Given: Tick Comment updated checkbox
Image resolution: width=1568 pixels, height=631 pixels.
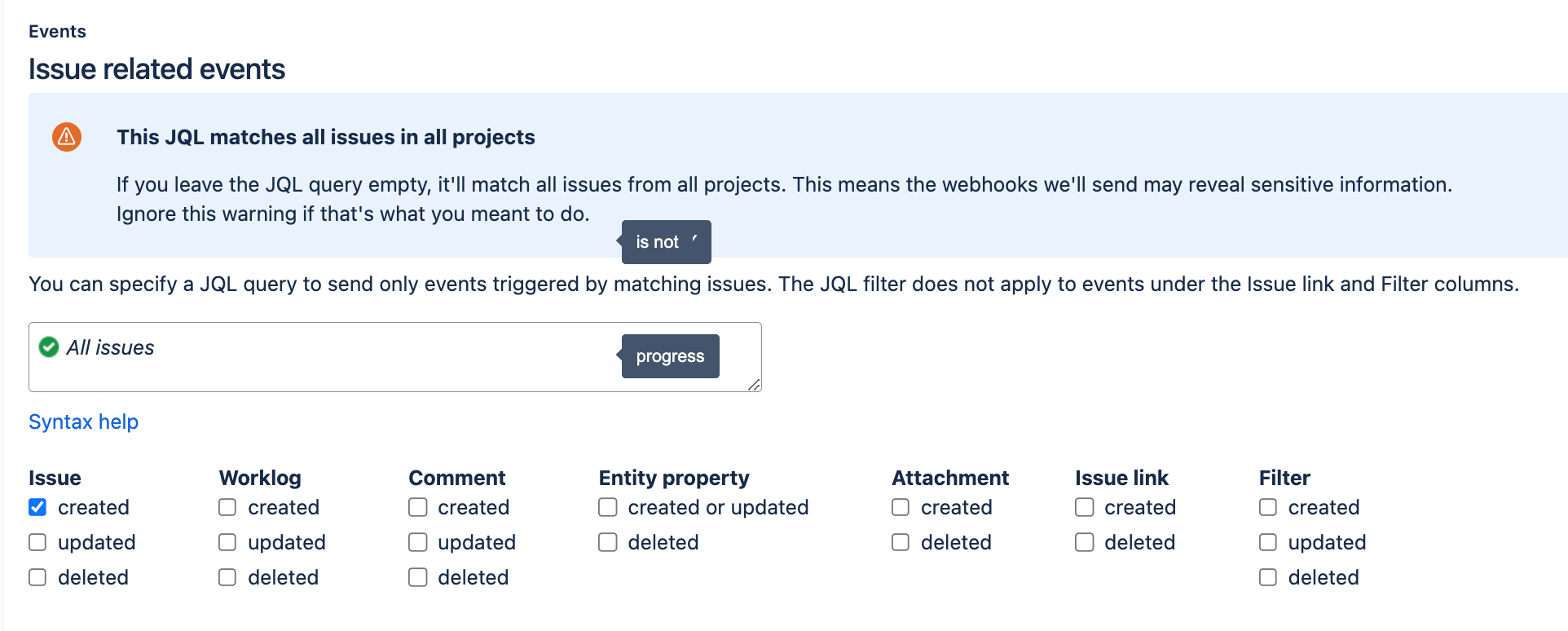Looking at the screenshot, I should click(418, 542).
